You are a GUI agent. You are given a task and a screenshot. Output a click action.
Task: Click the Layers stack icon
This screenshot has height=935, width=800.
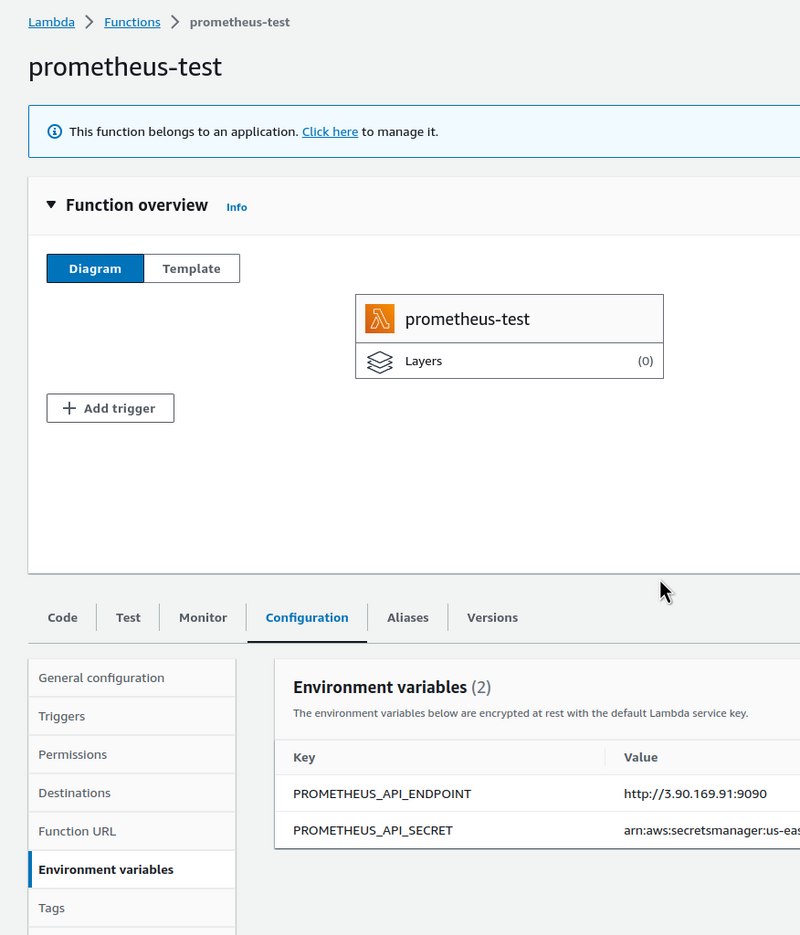point(380,361)
